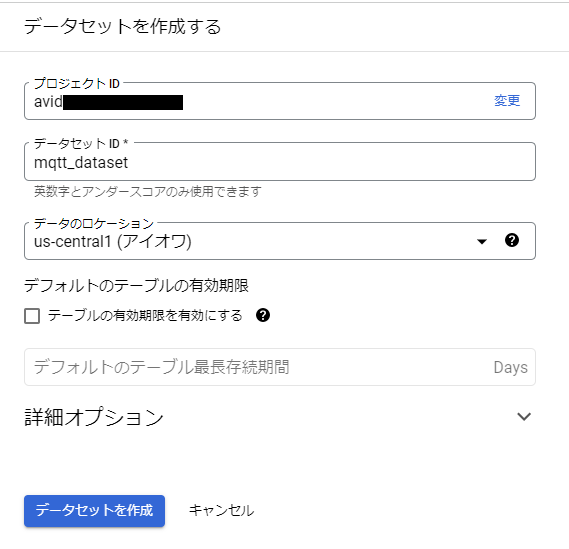Click the プロジェクト ID field showing avid
This screenshot has width=569, height=549.
(280, 101)
